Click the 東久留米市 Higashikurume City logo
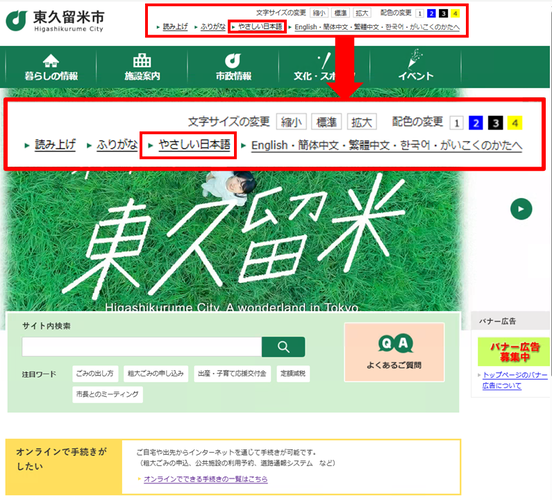This screenshot has height=500, width=552. pos(55,21)
